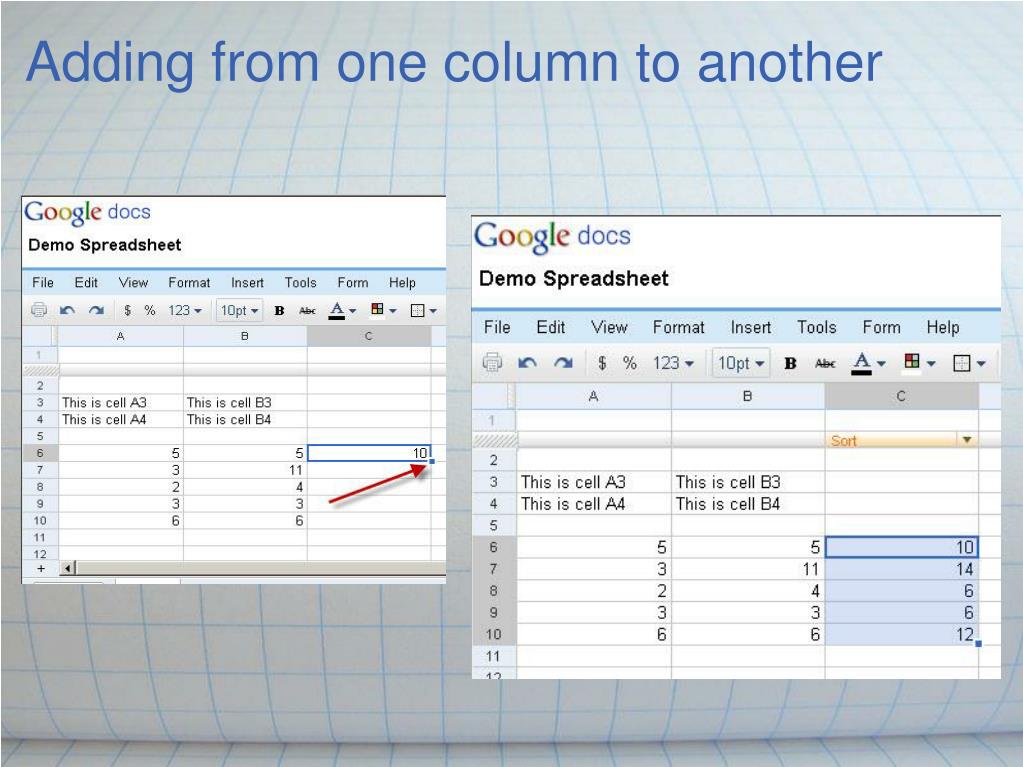The image size is (1023, 767).
Task: Select cell 'This is cell B4' in left spreadsheet
Action: click(x=245, y=419)
